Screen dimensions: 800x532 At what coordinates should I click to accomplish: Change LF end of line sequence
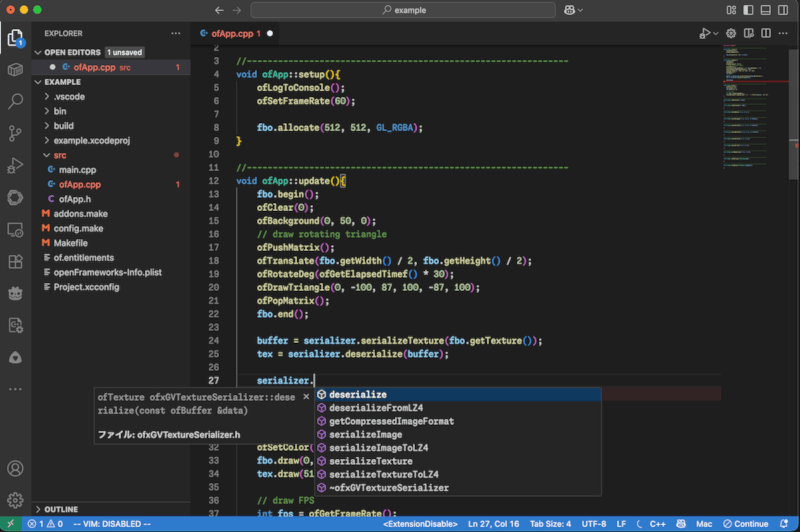621,524
